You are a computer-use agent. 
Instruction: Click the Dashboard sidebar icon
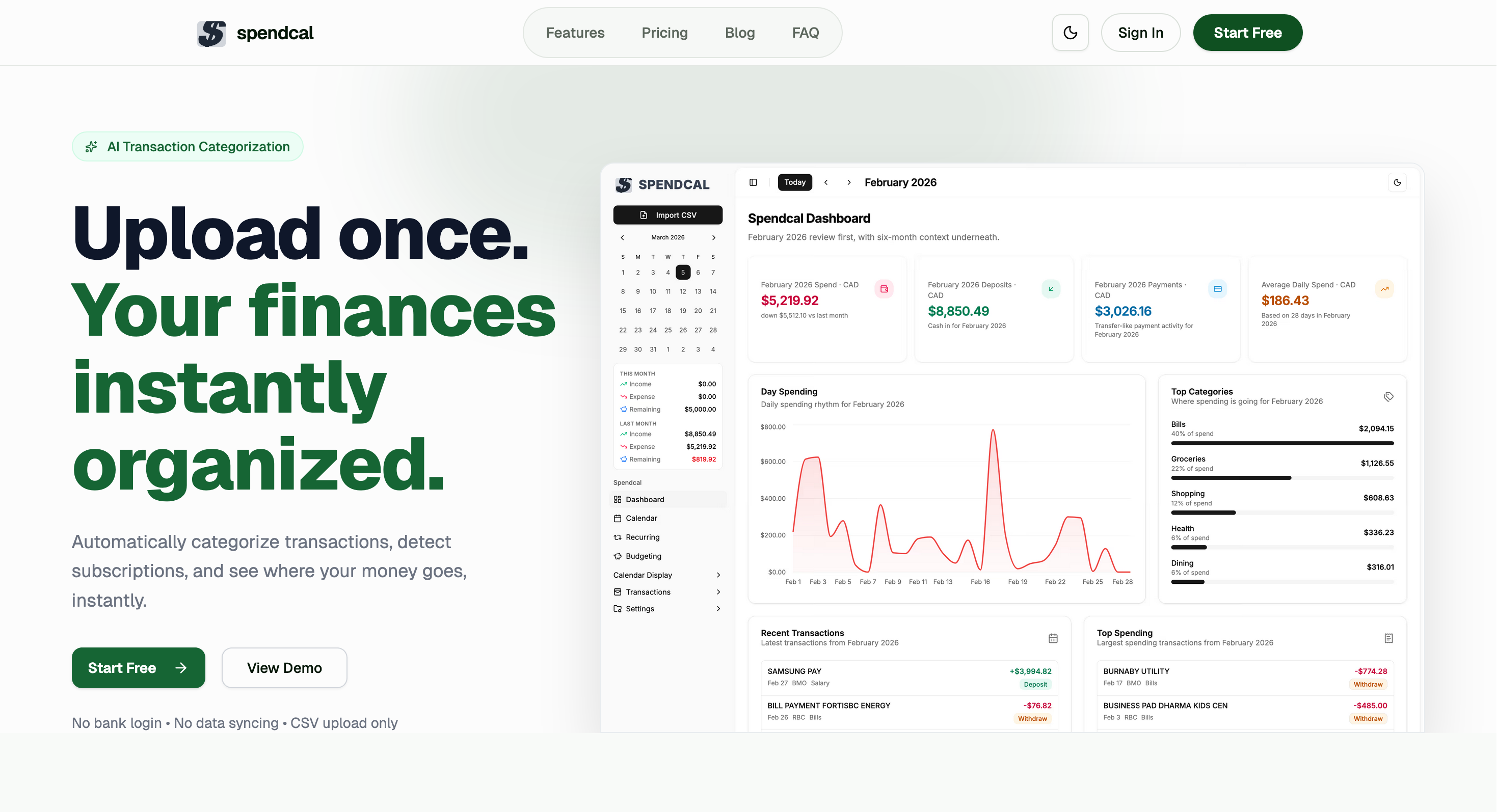[617, 500]
